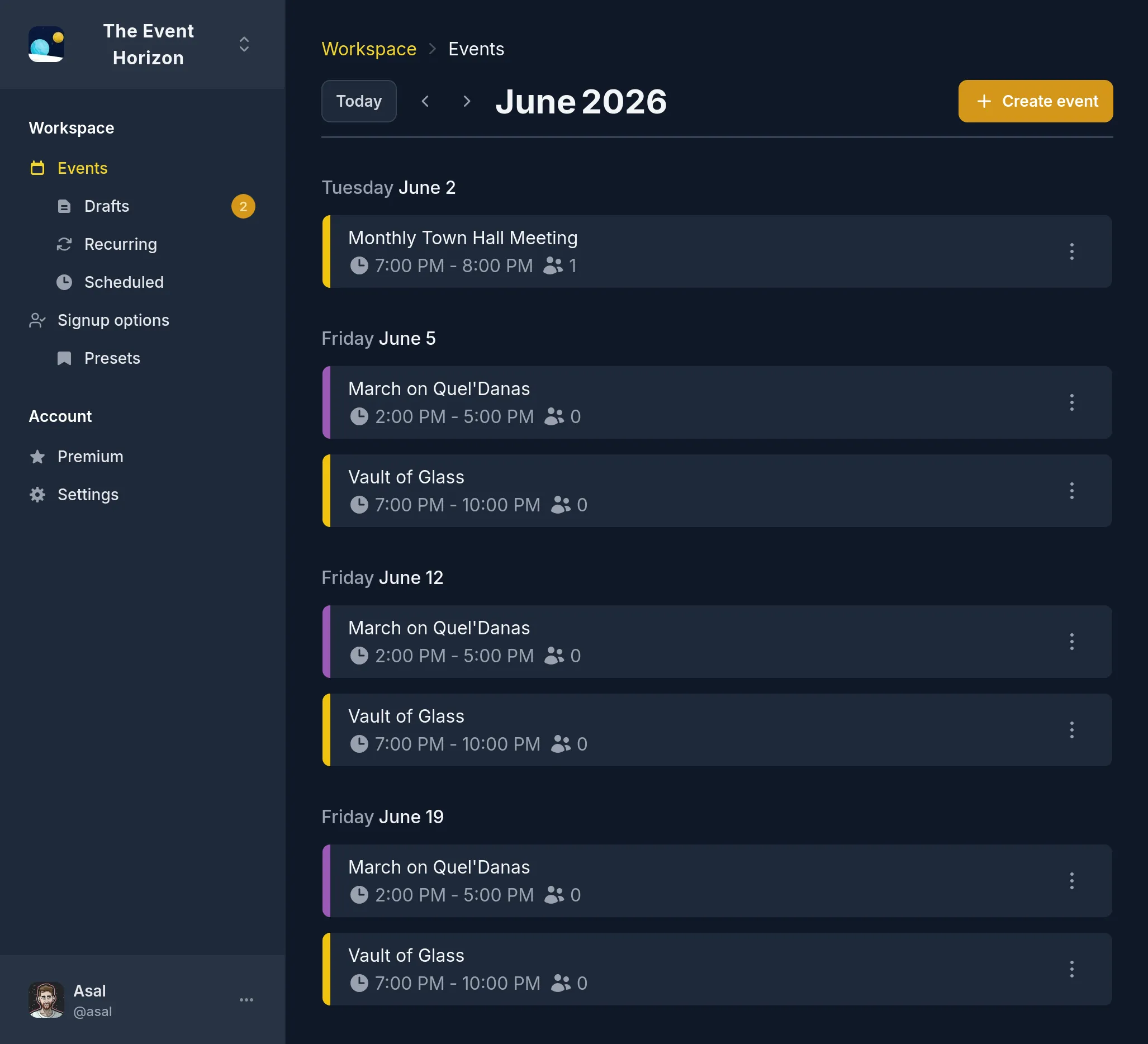Open user menu dots next to Asal

click(246, 1000)
